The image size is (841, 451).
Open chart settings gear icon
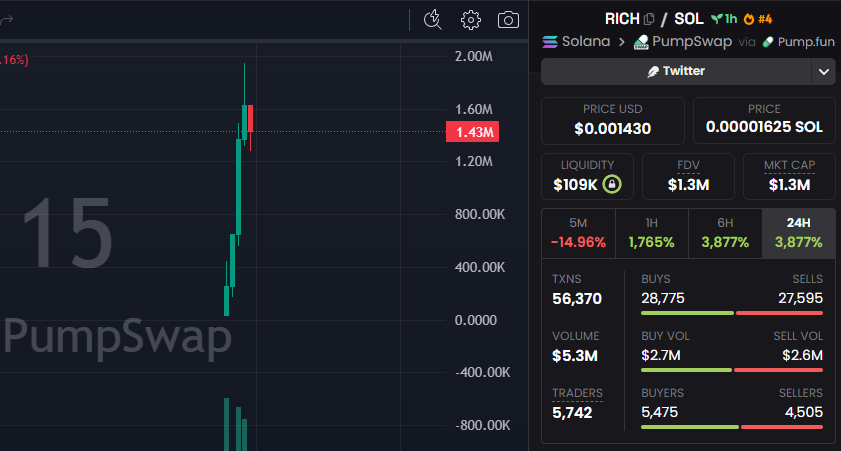pyautogui.click(x=470, y=20)
